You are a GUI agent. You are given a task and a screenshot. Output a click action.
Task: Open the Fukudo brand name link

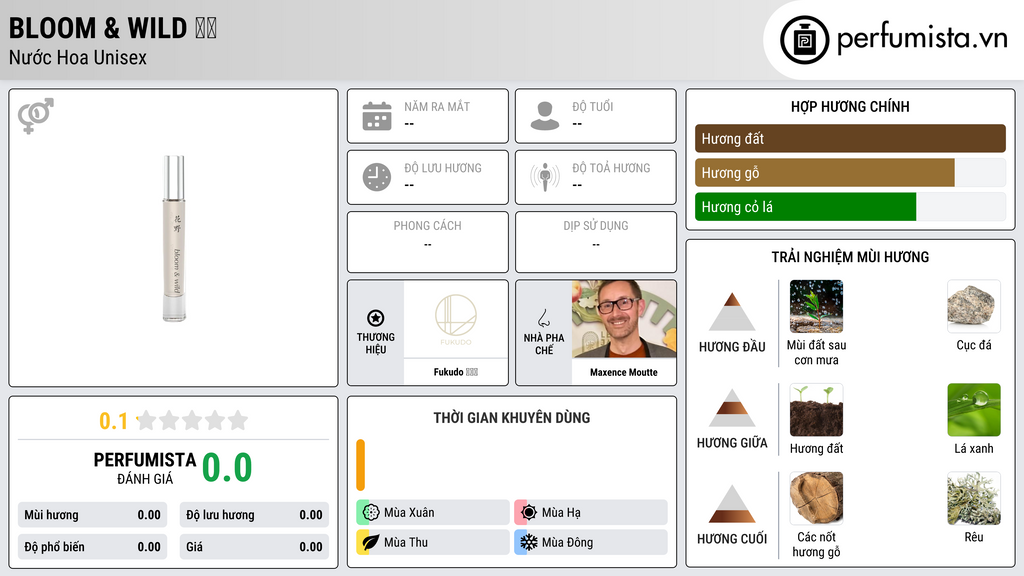coord(456,372)
